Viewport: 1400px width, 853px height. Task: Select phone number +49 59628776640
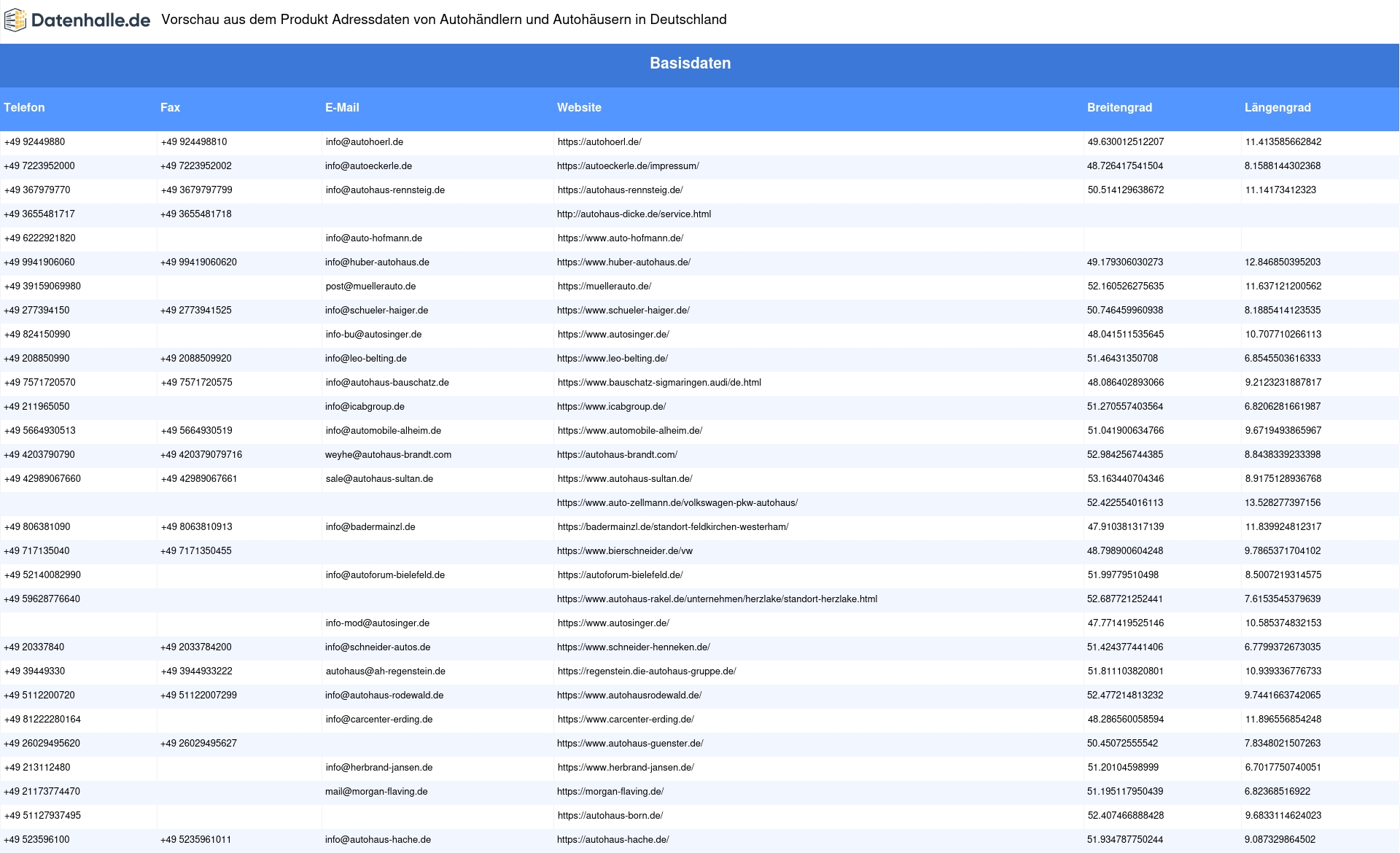tap(42, 599)
